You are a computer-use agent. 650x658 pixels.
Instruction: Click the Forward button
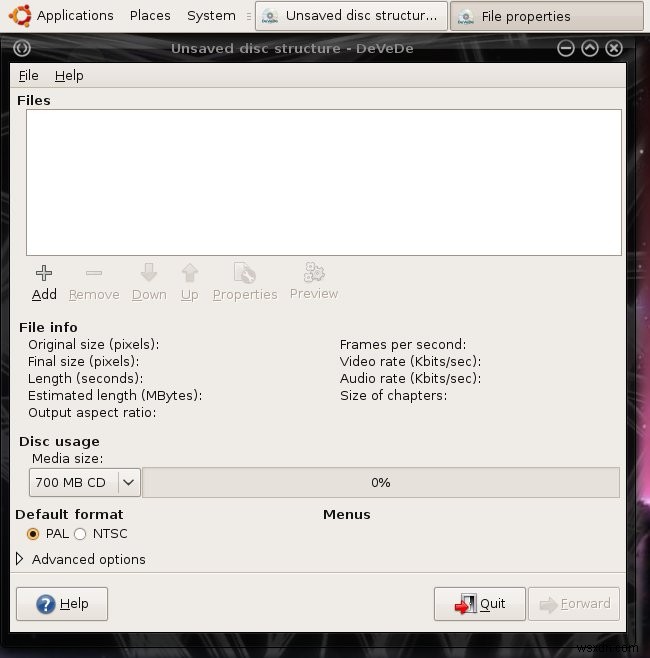(x=574, y=604)
